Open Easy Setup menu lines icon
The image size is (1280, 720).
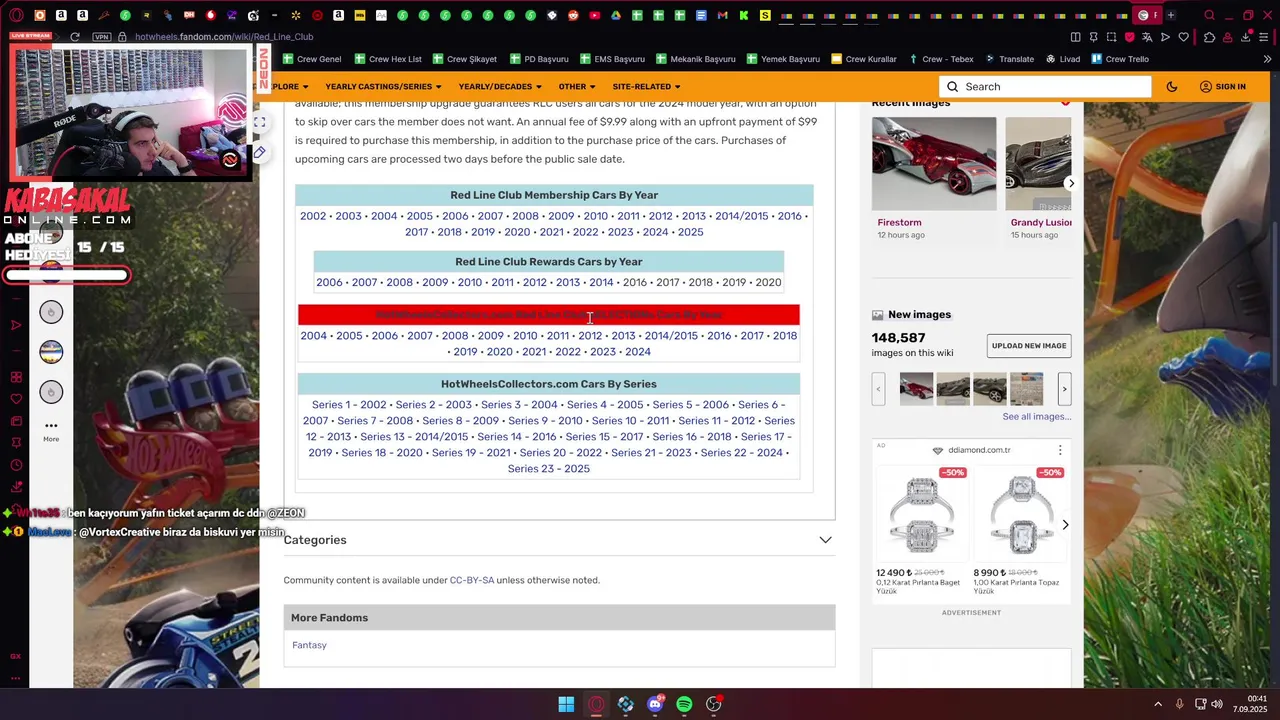[x=1264, y=37]
